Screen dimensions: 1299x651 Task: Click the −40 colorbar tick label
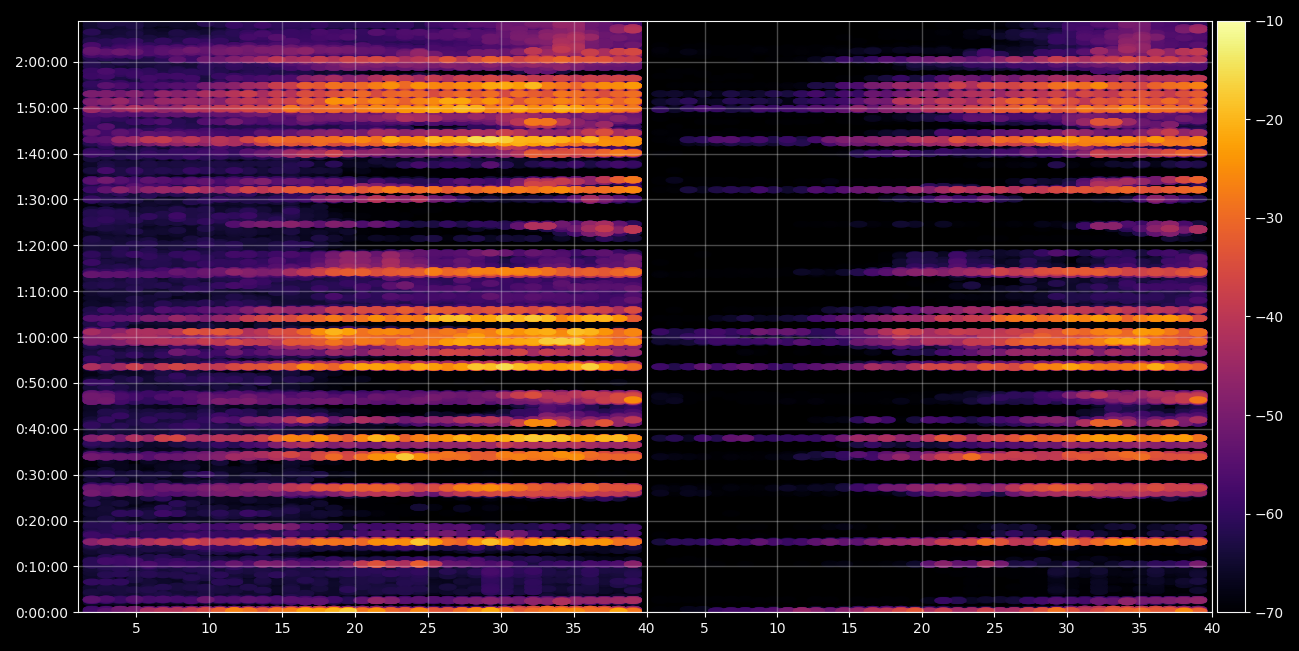point(1269,317)
